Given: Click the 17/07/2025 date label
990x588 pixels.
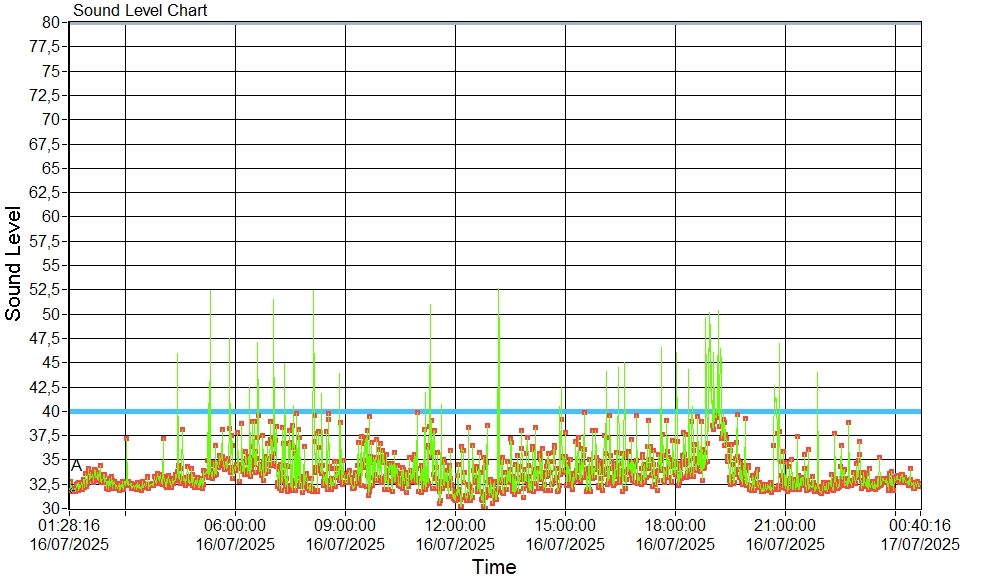Looking at the screenshot, I should tap(920, 544).
